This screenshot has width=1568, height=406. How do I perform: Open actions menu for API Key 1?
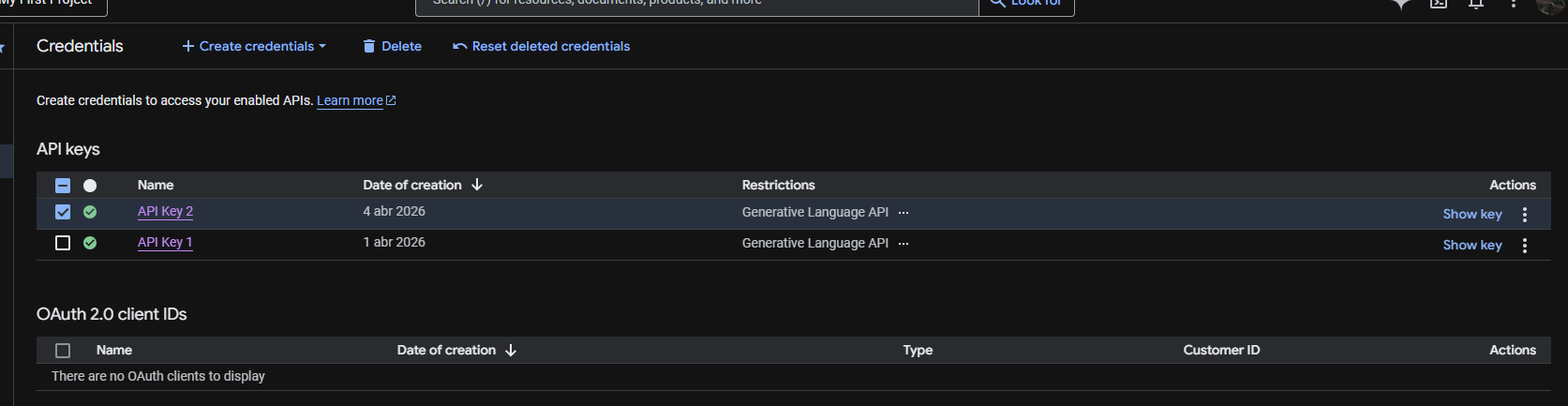pyautogui.click(x=1525, y=246)
